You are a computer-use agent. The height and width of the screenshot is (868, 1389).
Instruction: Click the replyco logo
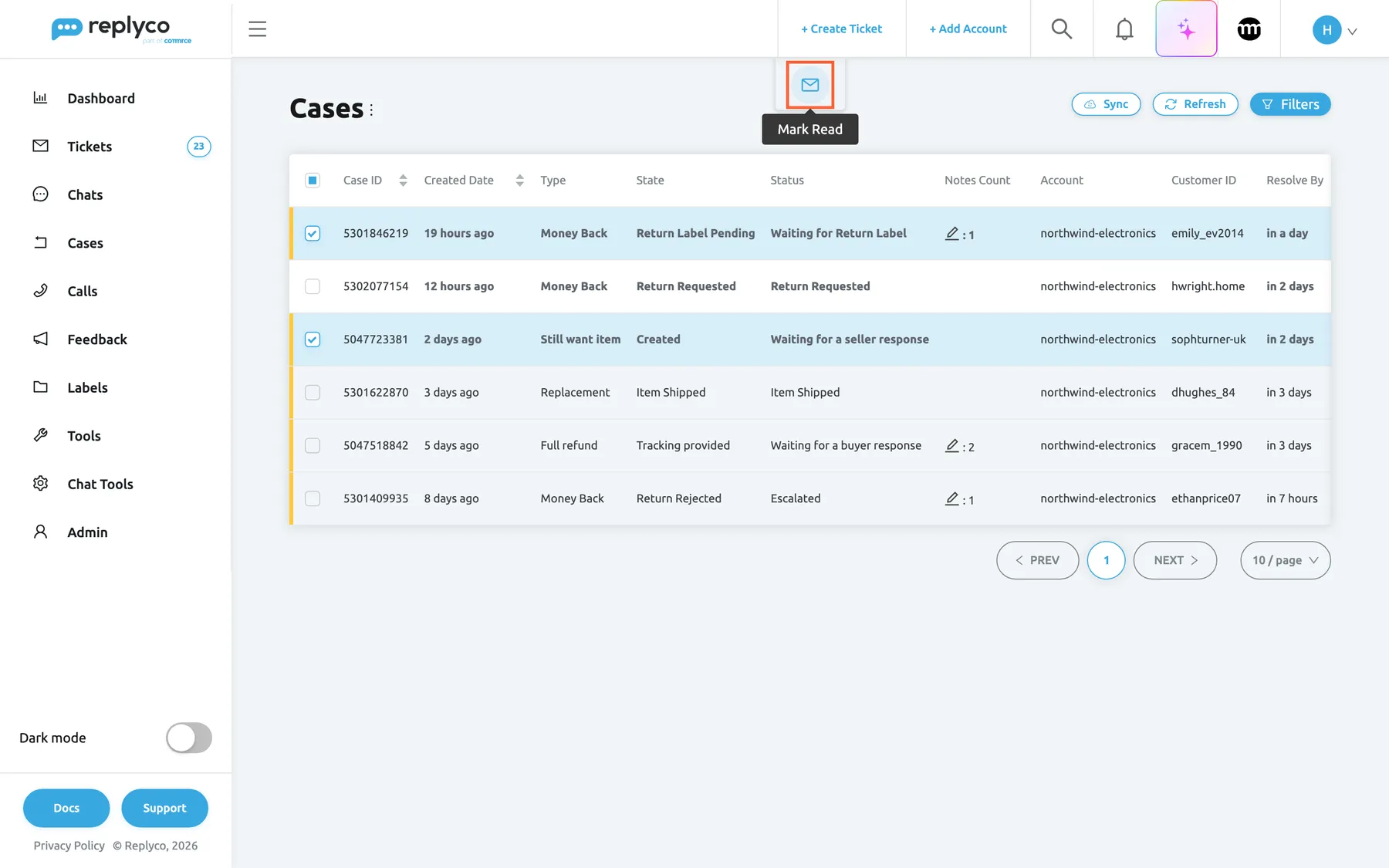tap(121, 29)
